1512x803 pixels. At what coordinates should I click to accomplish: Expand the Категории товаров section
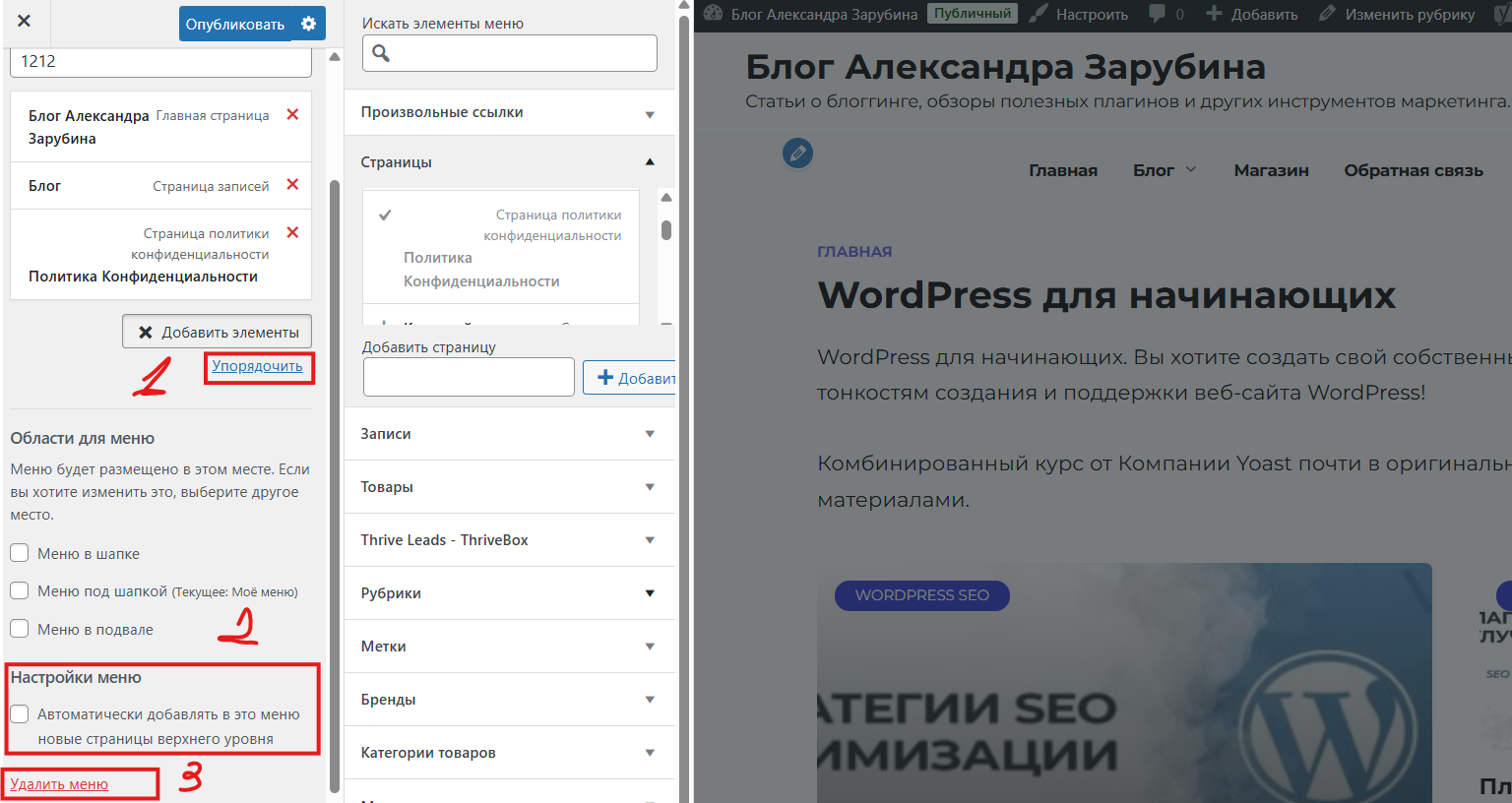tap(510, 753)
